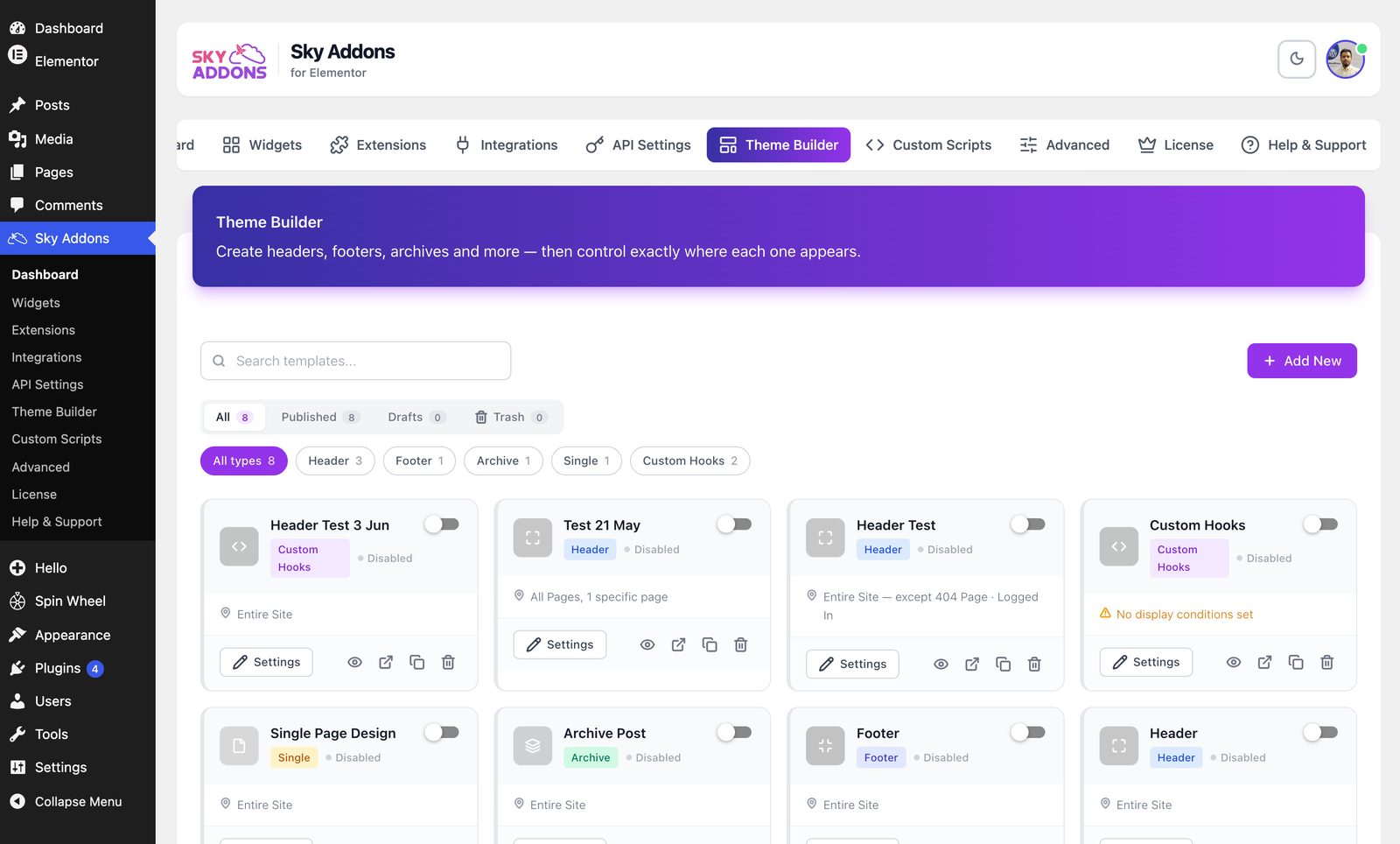The width and height of the screenshot is (1400, 844).
Task: Open Theme Builder in the sidebar submenu
Action: 54,412
